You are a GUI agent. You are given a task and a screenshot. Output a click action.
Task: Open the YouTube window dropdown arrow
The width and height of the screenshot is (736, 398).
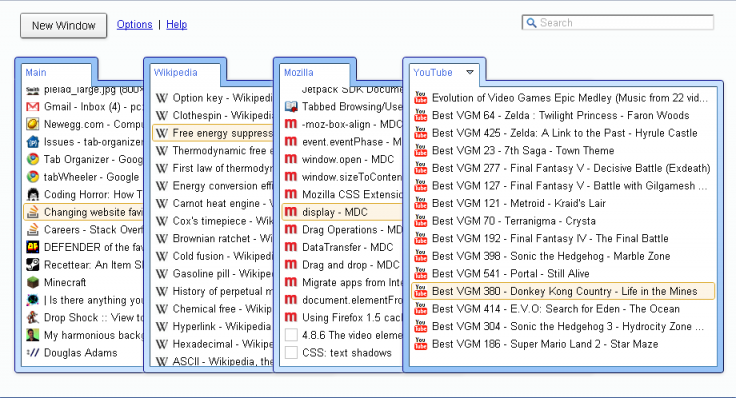tap(470, 72)
